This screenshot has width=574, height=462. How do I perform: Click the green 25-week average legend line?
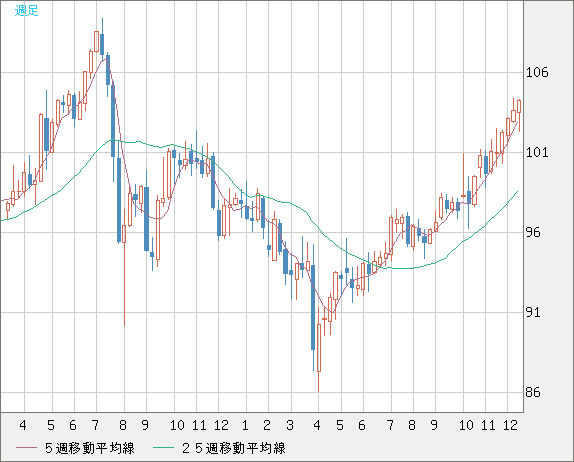tap(164, 448)
